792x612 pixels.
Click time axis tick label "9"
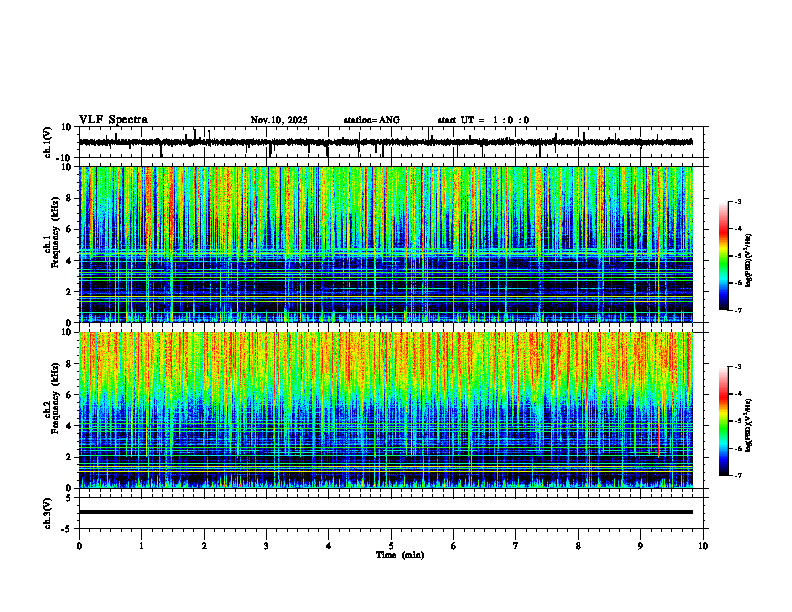coord(640,546)
